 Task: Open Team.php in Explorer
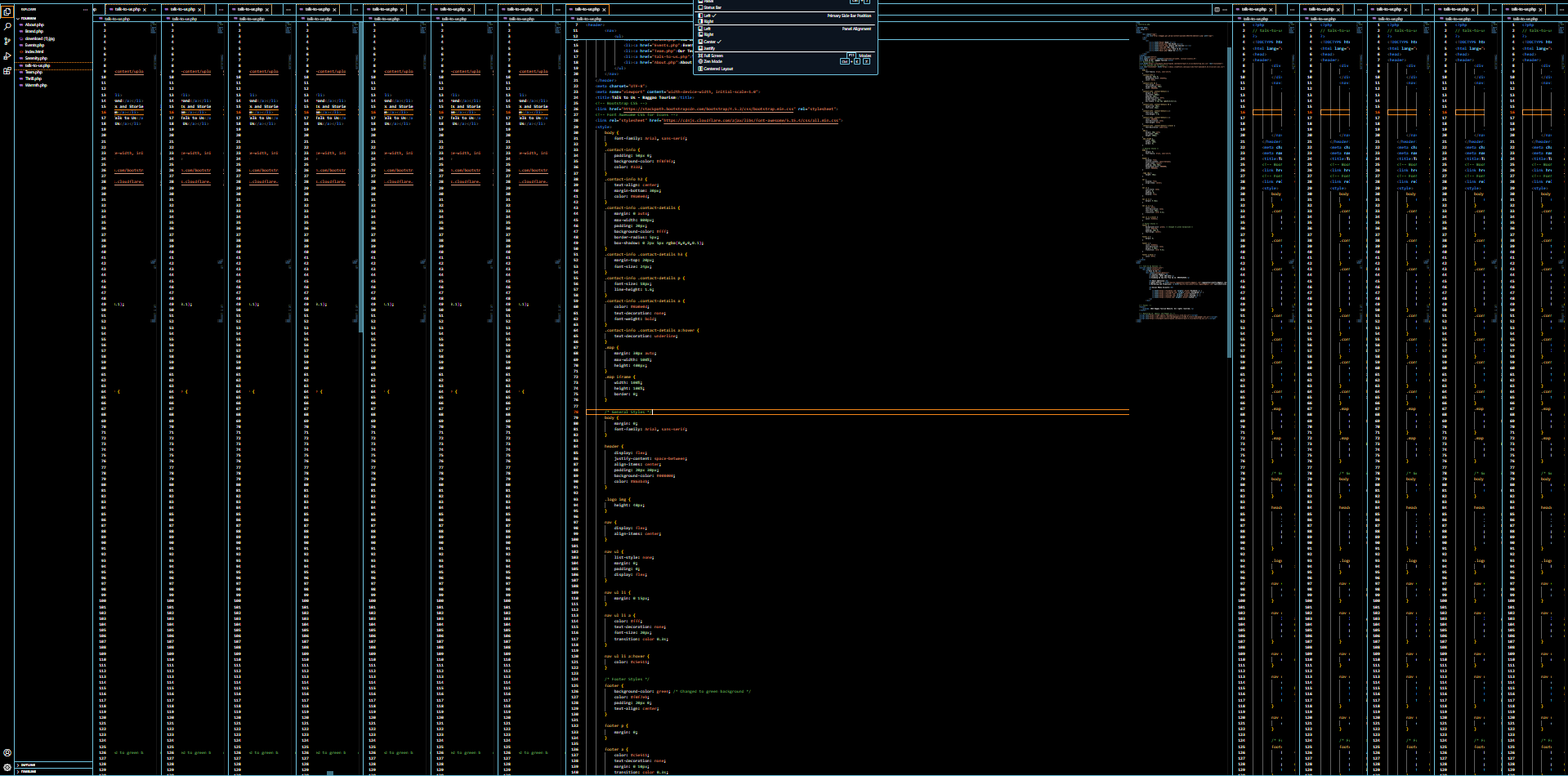coord(34,72)
